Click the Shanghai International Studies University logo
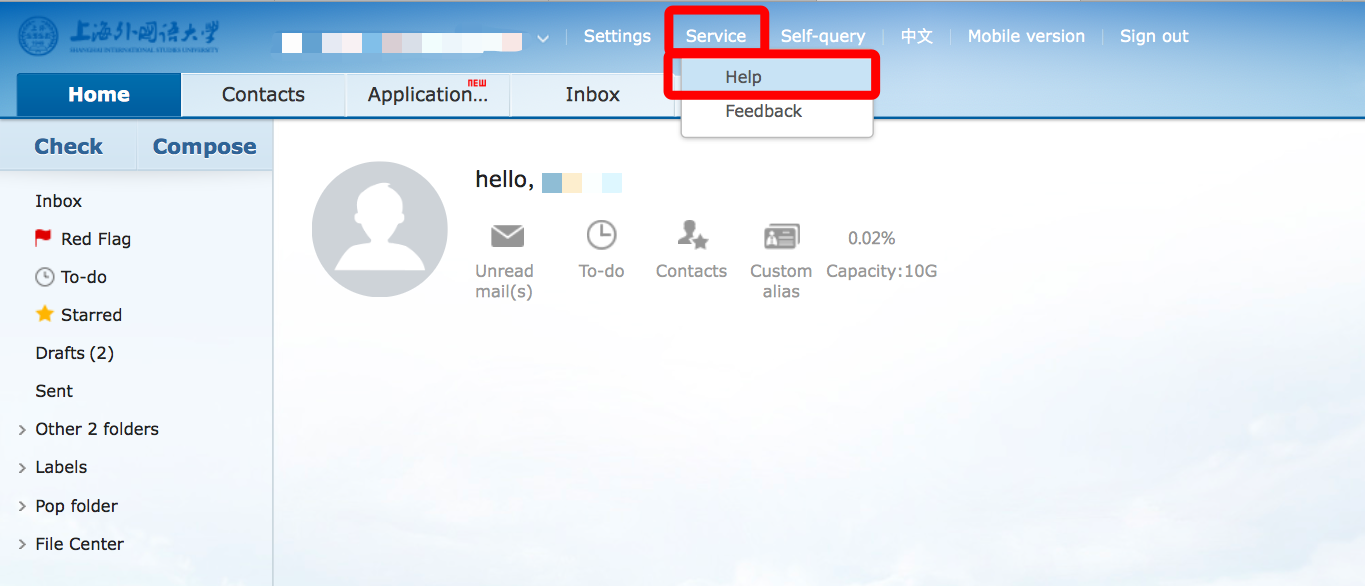 pos(119,36)
